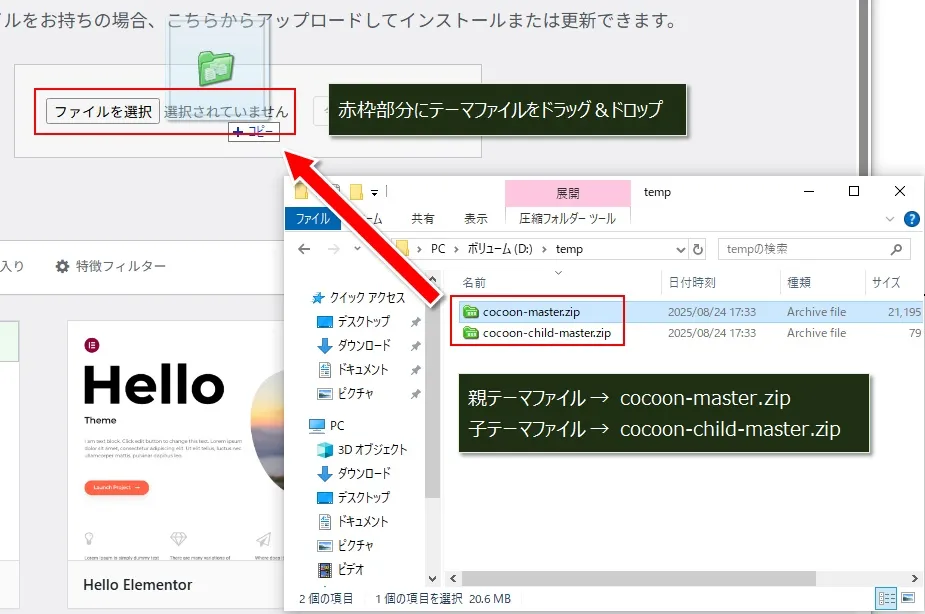Toggle large thumbnails view in the status bar

click(x=907, y=599)
